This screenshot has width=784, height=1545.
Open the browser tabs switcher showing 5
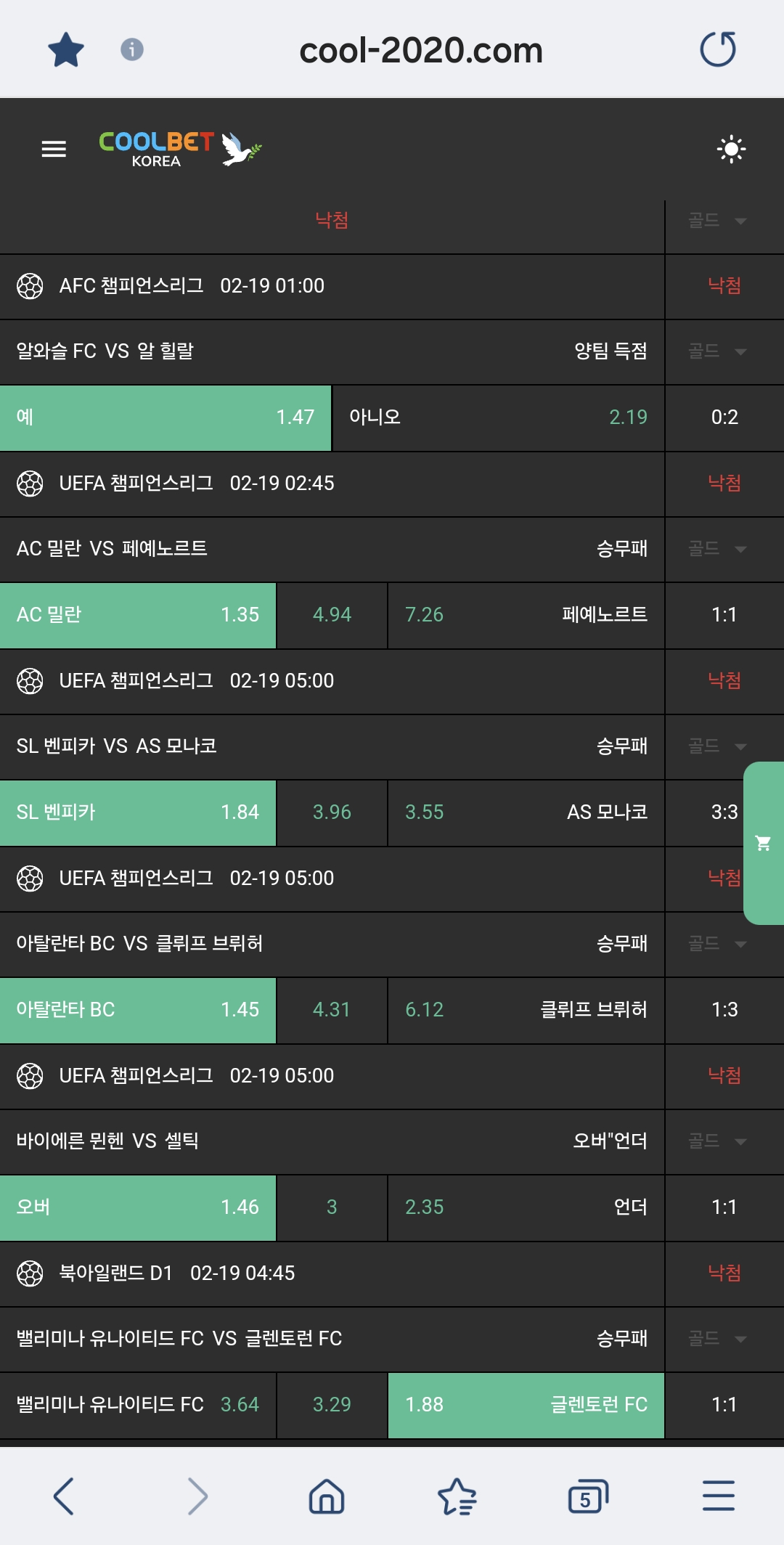[x=587, y=1496]
